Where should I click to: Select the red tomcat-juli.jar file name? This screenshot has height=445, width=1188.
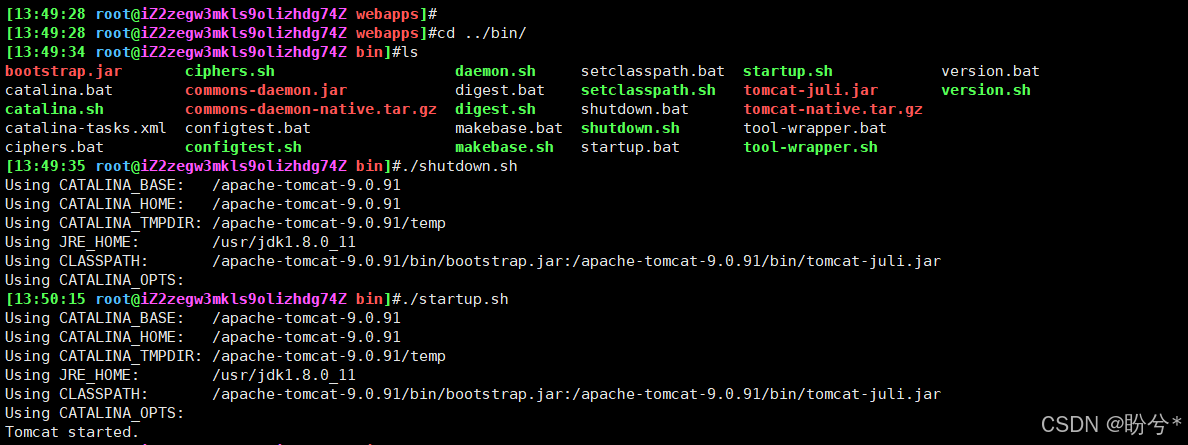(x=811, y=90)
